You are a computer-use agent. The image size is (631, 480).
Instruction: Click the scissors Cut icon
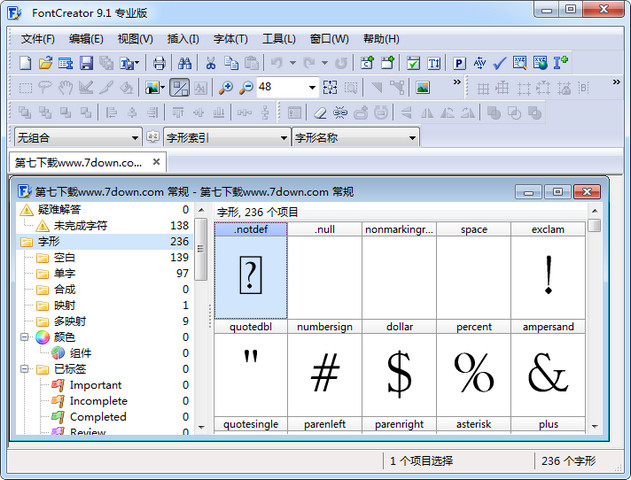coord(211,63)
